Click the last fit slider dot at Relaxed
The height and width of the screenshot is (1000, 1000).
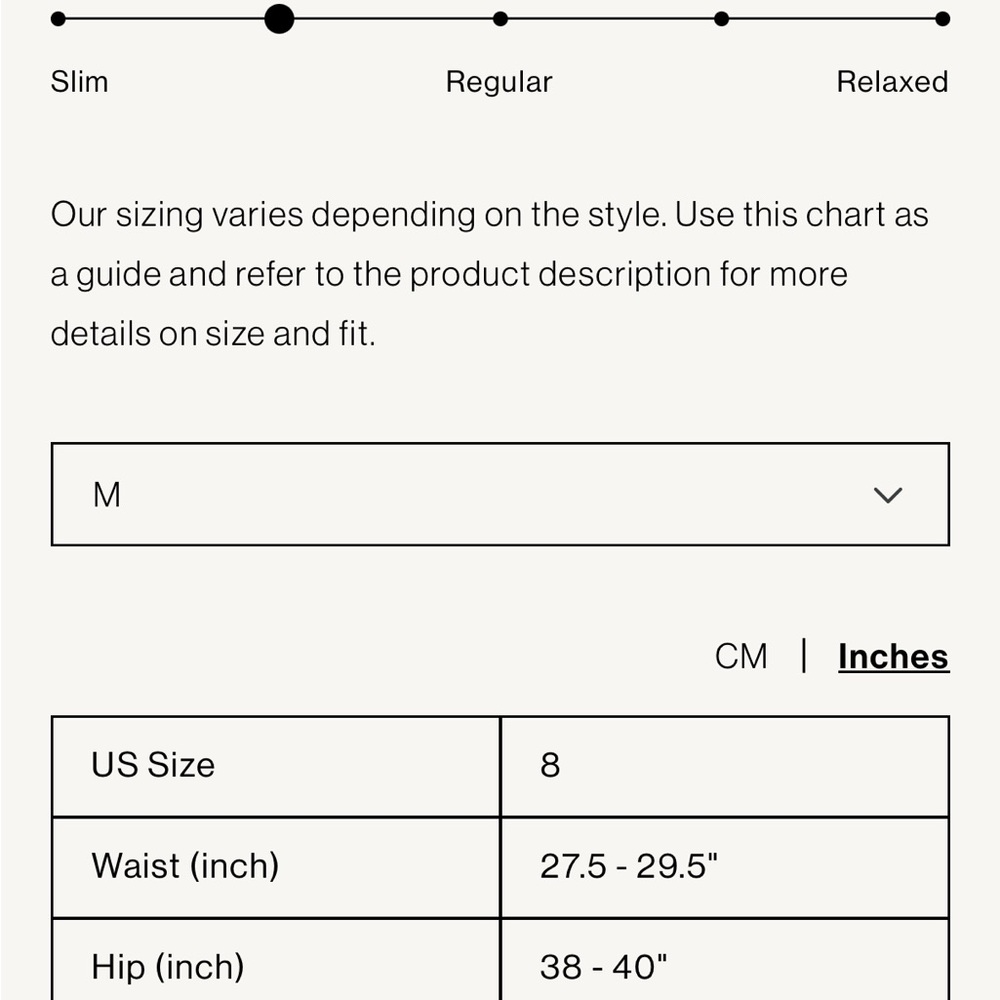942,18
